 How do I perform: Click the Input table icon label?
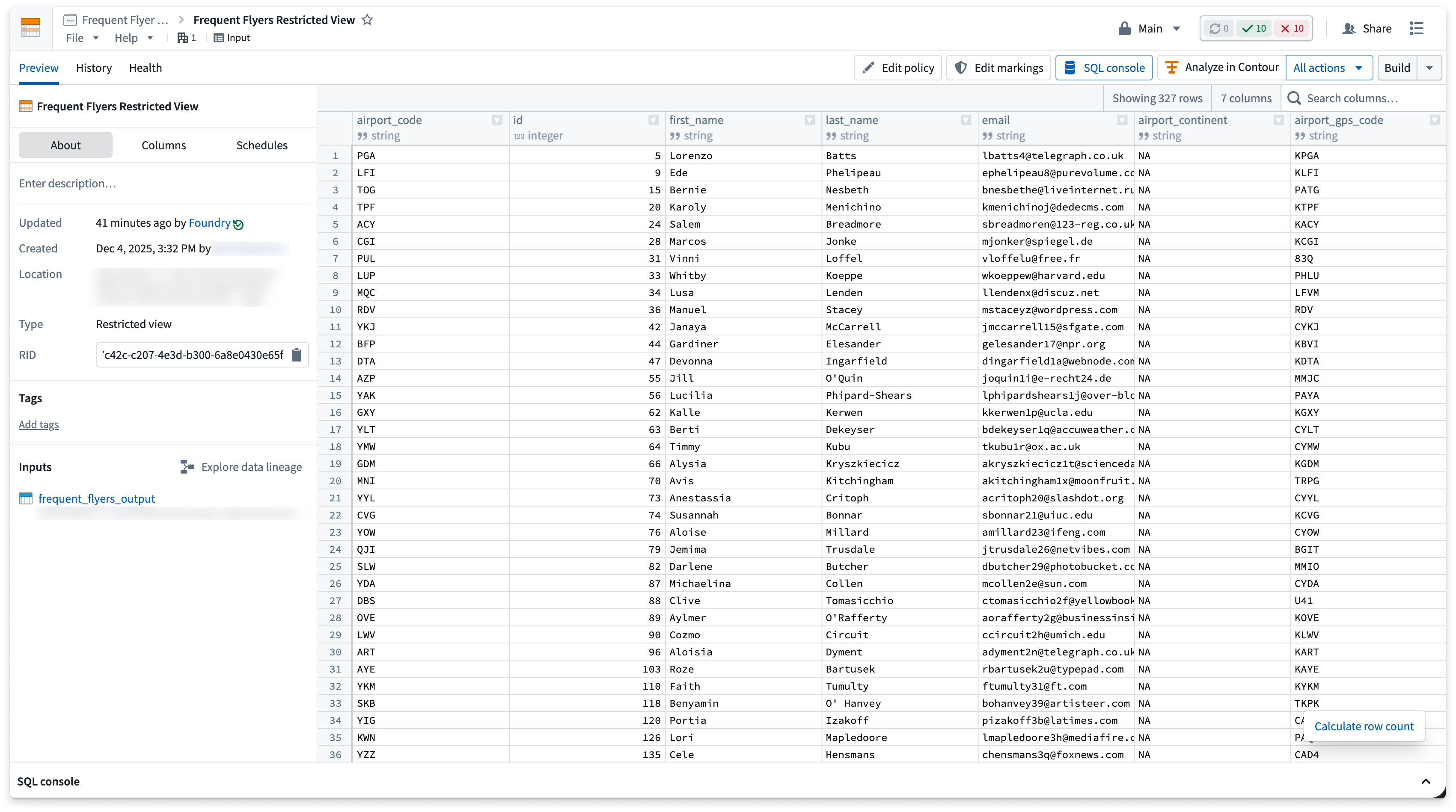click(x=232, y=38)
